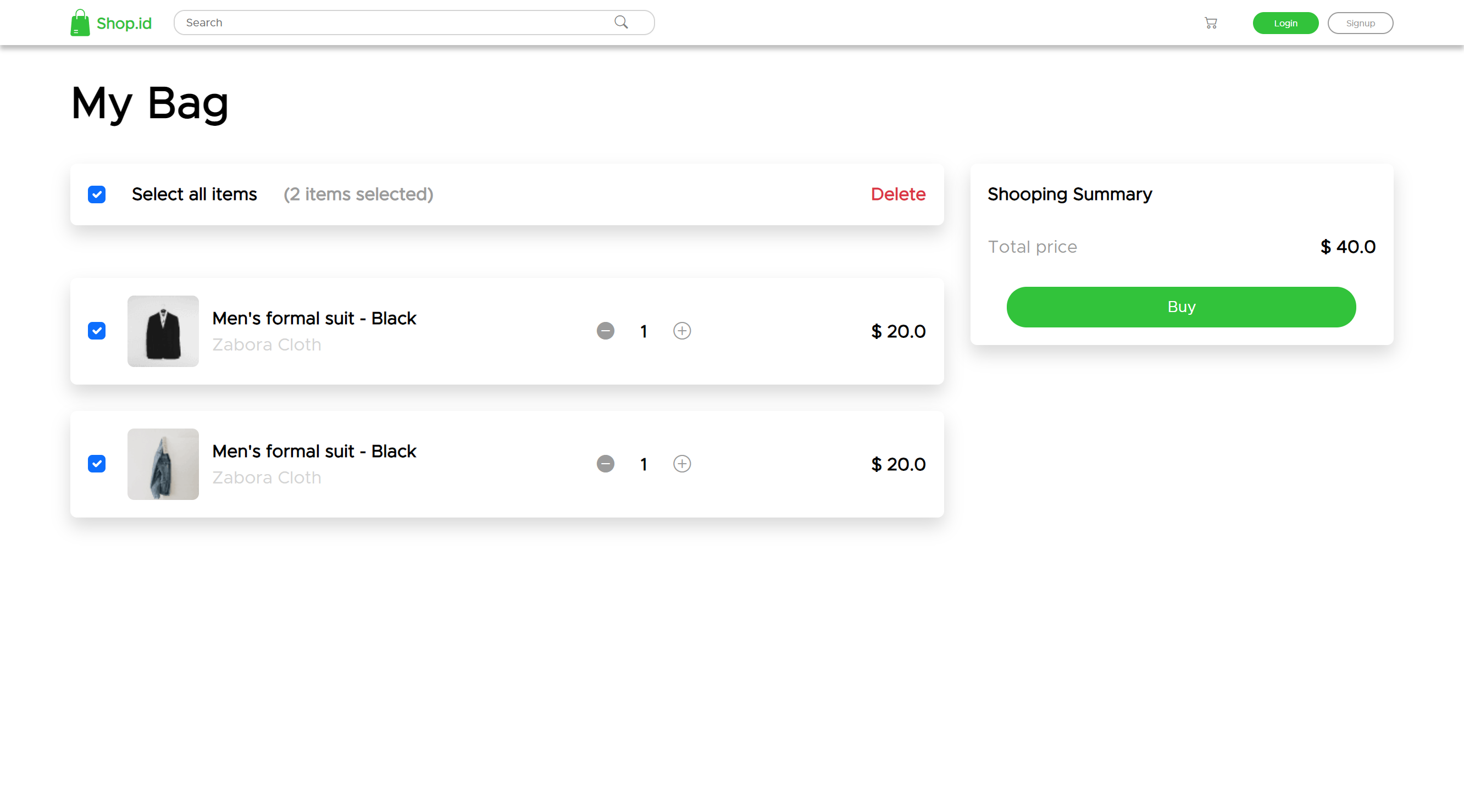Increase quantity of second suit item

(681, 464)
